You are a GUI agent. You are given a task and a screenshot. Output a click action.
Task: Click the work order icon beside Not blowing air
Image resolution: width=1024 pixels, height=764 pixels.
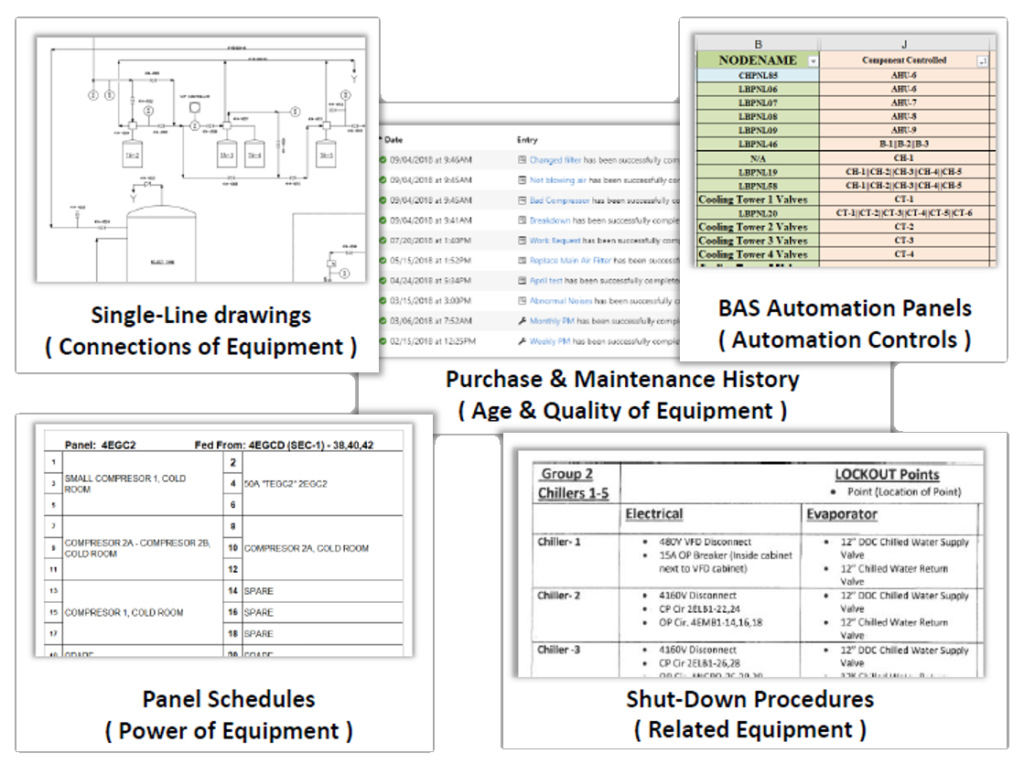click(522, 180)
